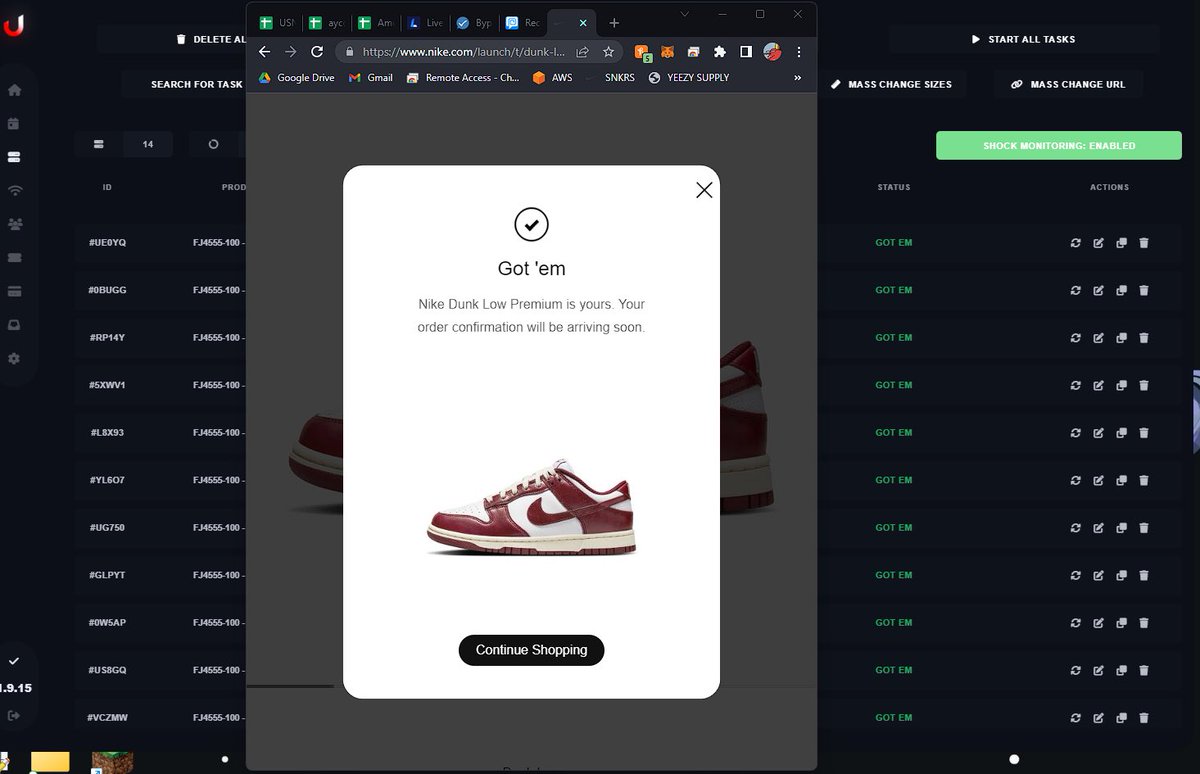Open the accounts group icon in sidebar
Image resolution: width=1200 pixels, height=774 pixels.
coord(14,224)
